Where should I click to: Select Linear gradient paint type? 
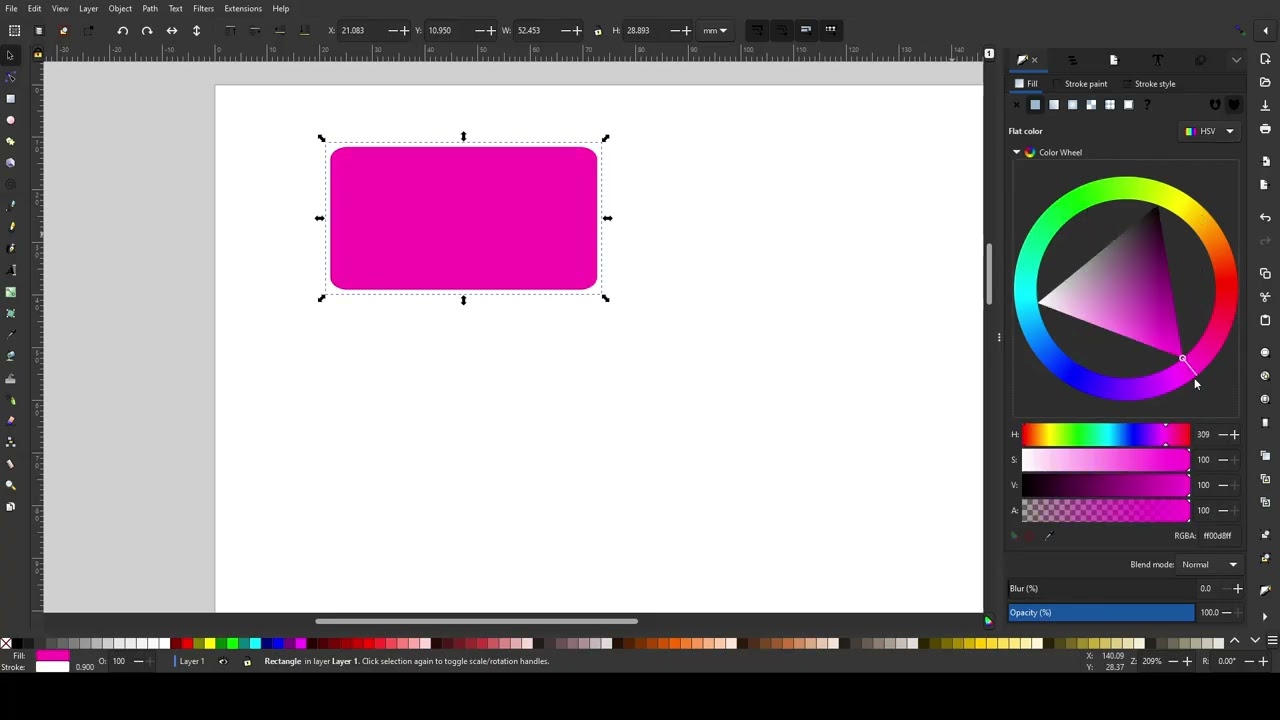click(1054, 105)
